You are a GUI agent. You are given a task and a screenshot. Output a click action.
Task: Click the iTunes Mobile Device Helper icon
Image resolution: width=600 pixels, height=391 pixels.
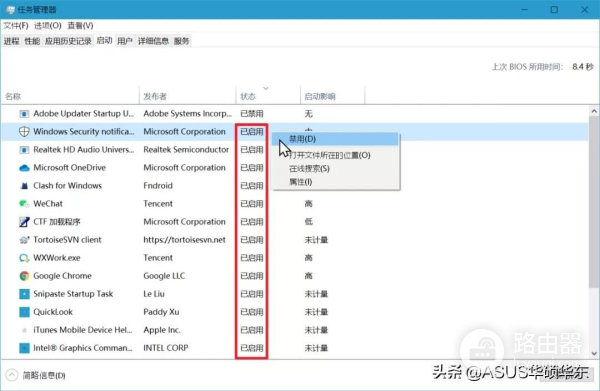(24, 330)
